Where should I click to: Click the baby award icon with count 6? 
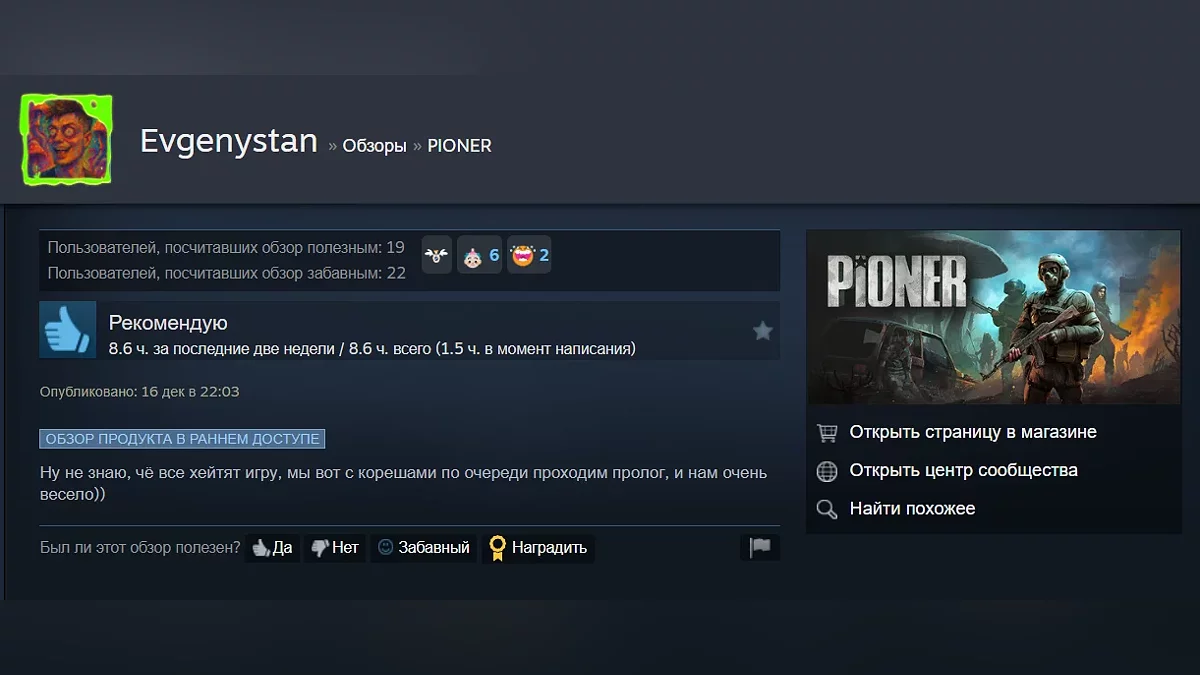[x=479, y=256]
